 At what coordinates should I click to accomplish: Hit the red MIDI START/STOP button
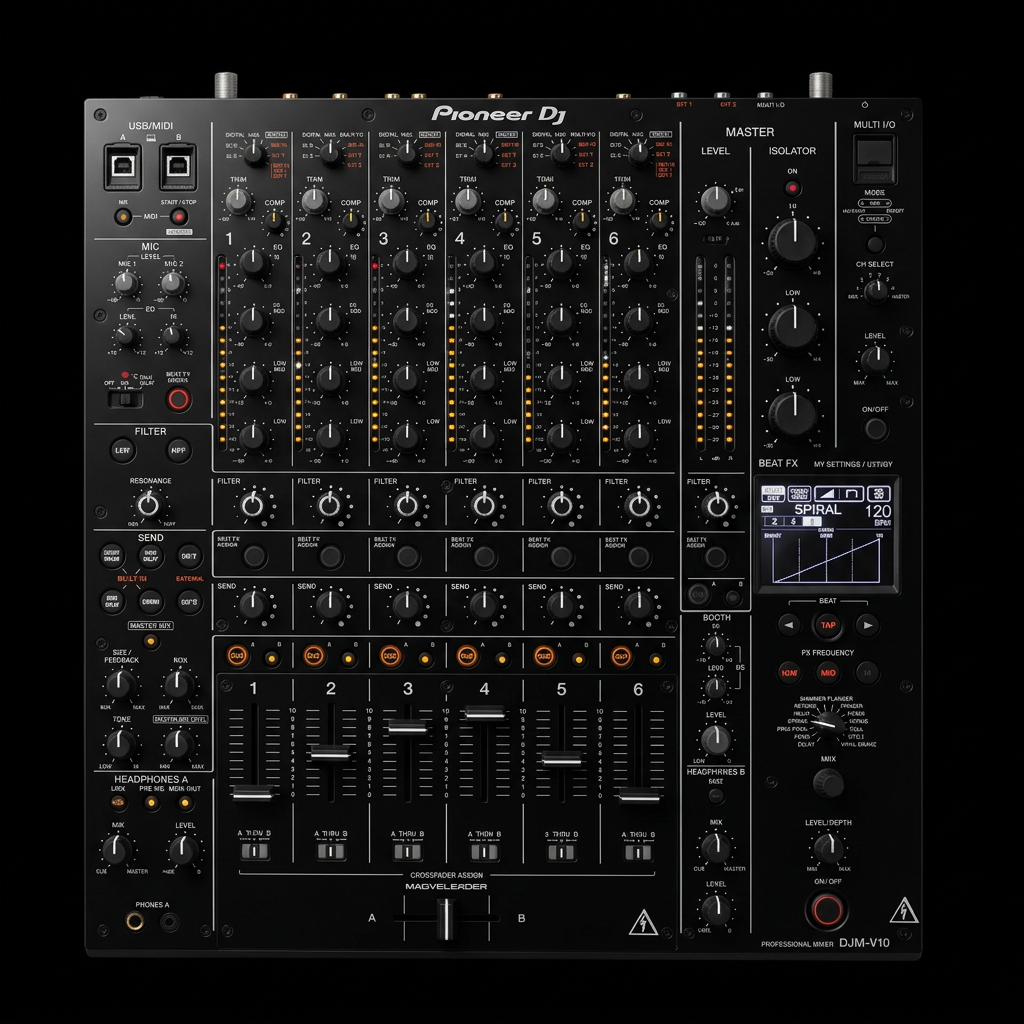pyautogui.click(x=178, y=216)
